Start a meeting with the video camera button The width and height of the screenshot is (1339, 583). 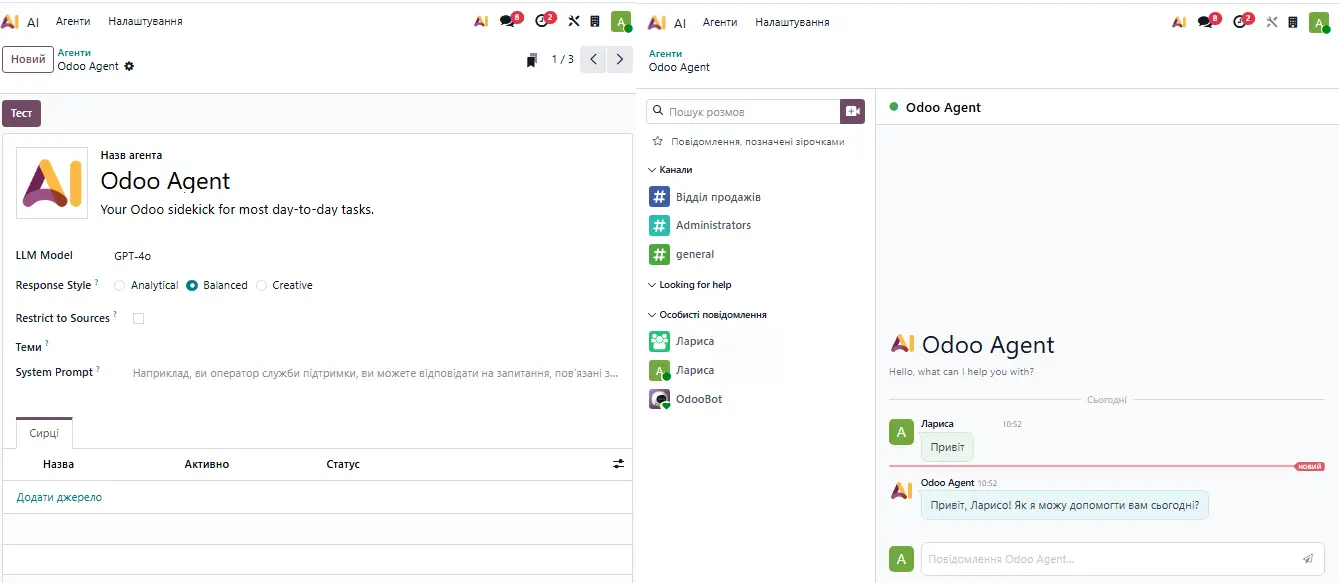pyautogui.click(x=852, y=112)
